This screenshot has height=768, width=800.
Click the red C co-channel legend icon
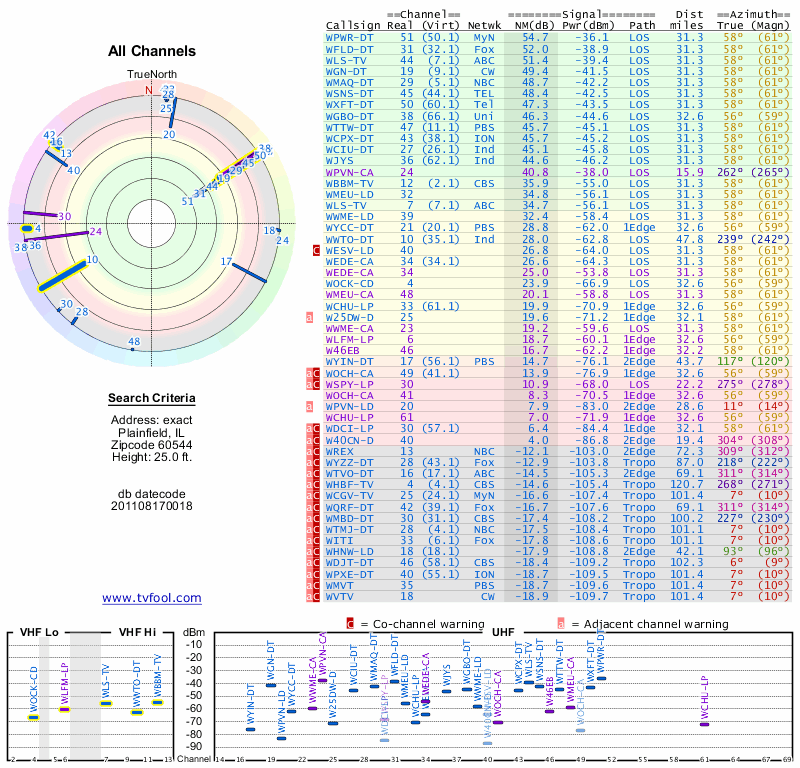point(350,624)
